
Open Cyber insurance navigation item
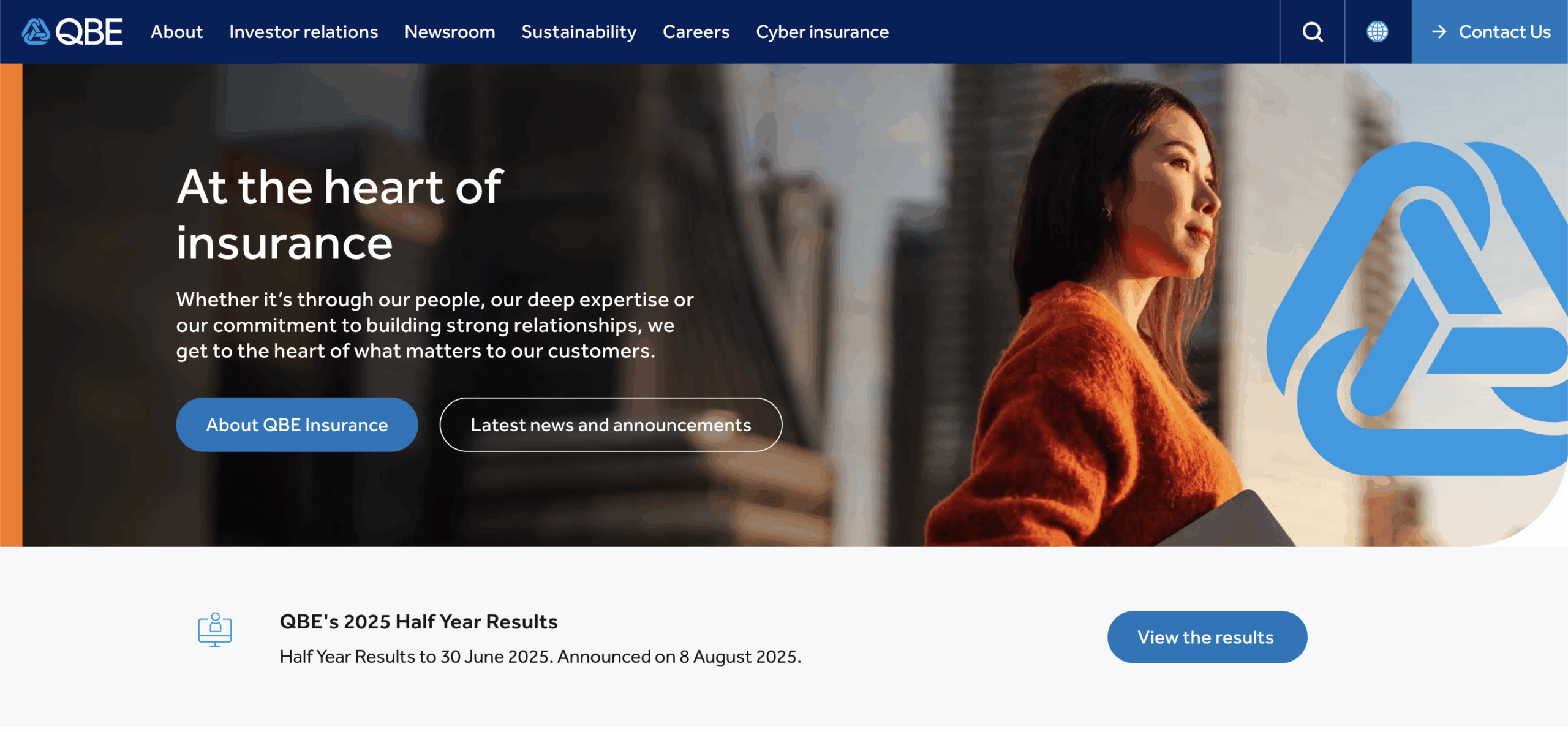822,32
